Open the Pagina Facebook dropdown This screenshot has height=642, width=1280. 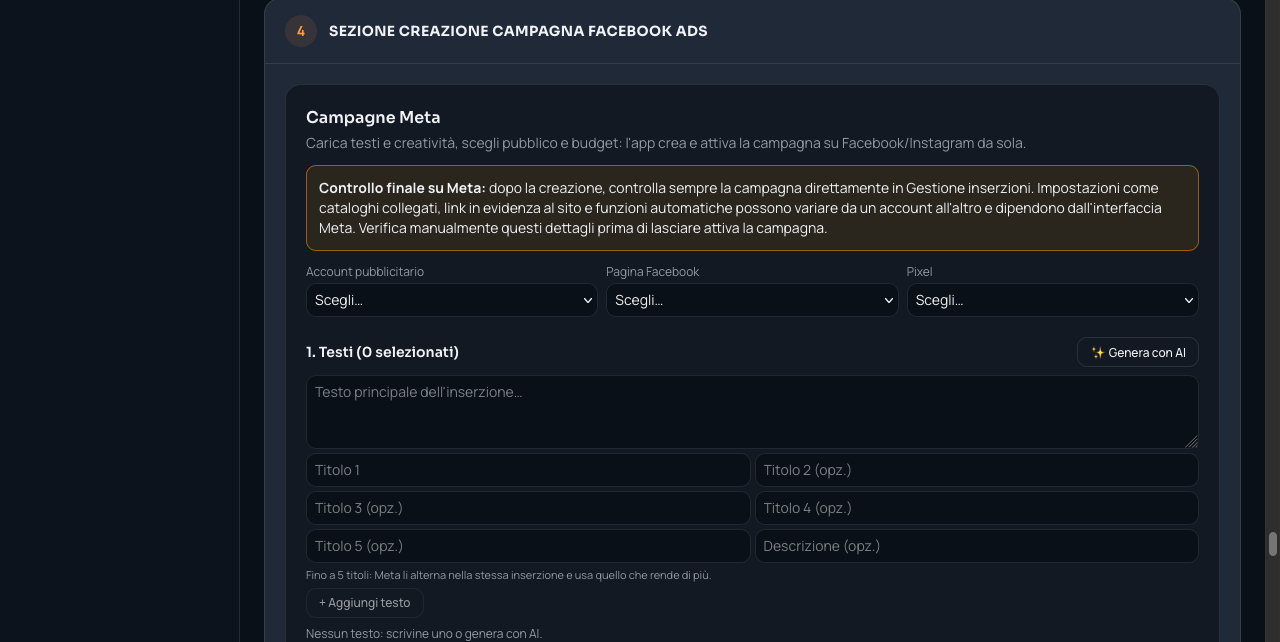coord(752,300)
